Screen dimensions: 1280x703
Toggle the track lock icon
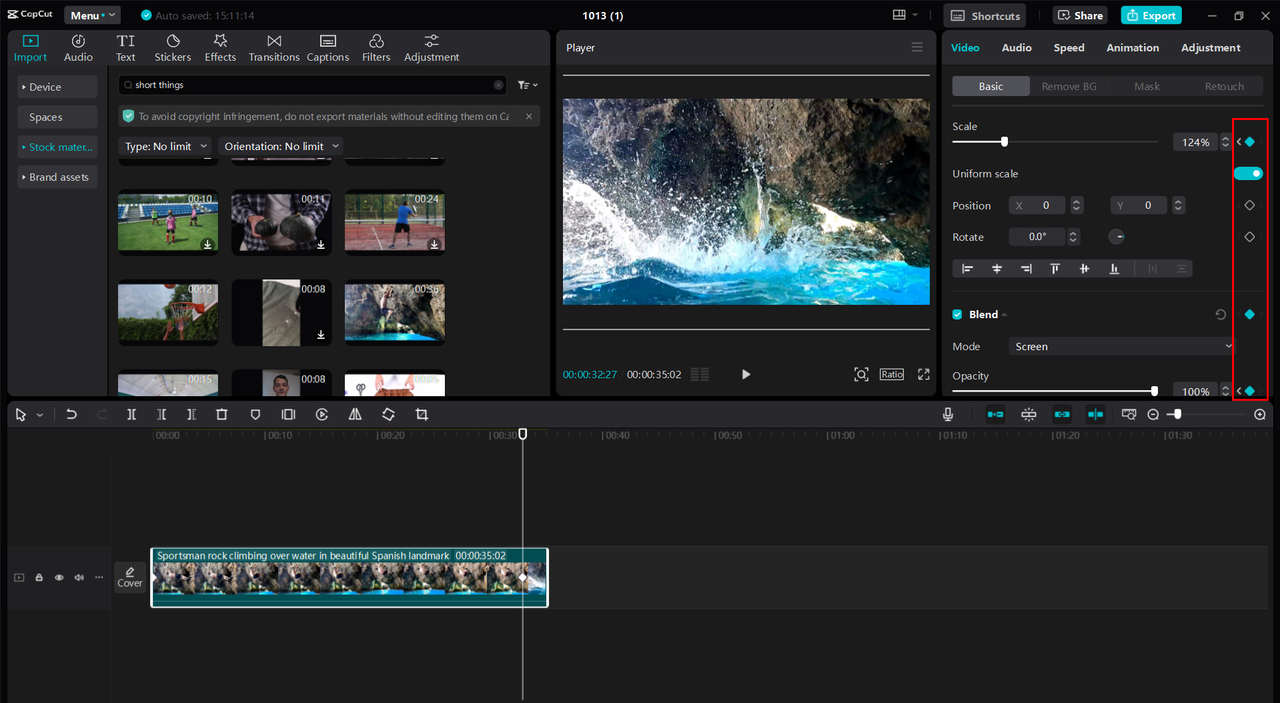click(x=39, y=577)
